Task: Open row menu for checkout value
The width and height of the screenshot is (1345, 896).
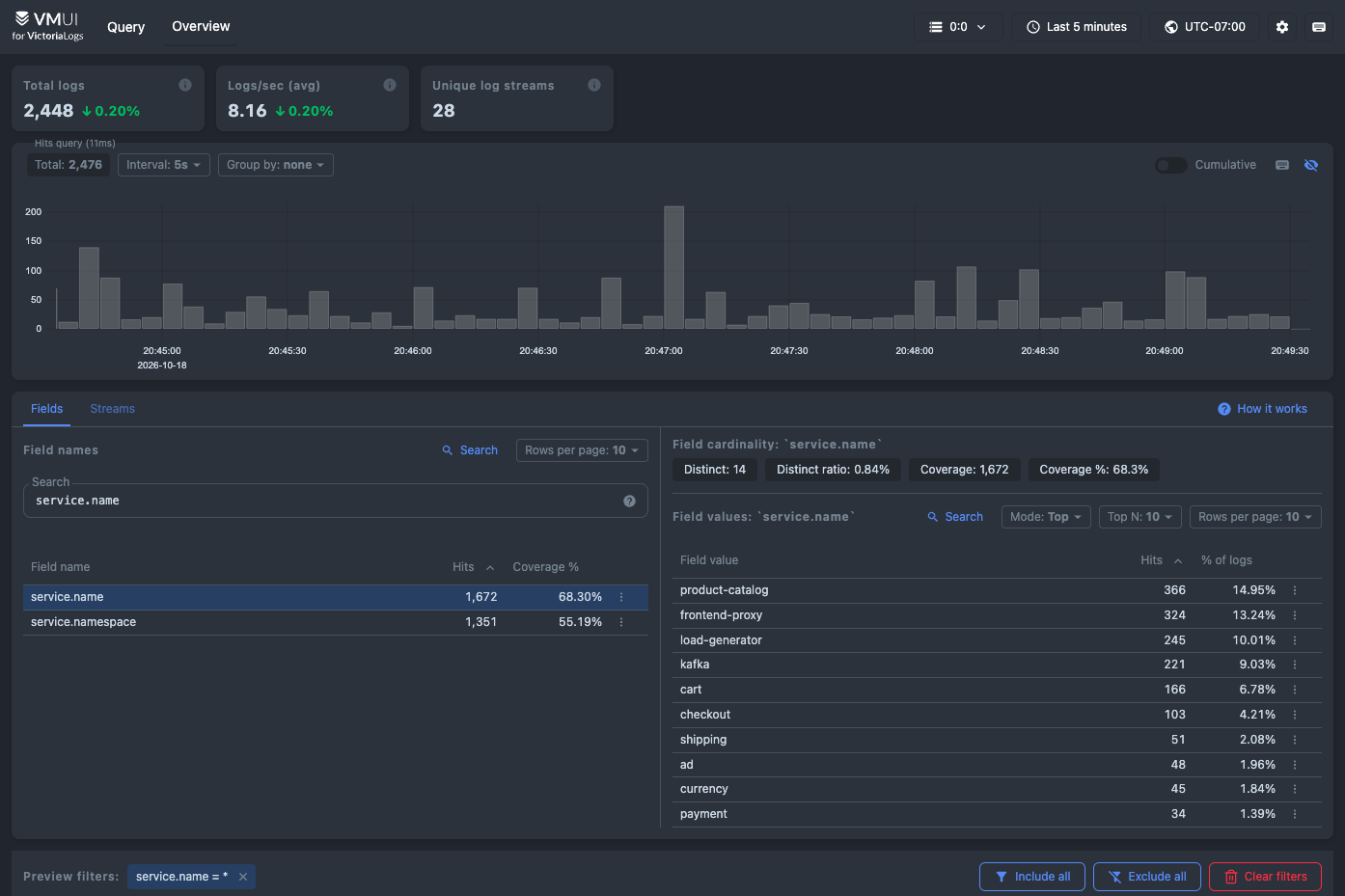Action: pos(1295,715)
